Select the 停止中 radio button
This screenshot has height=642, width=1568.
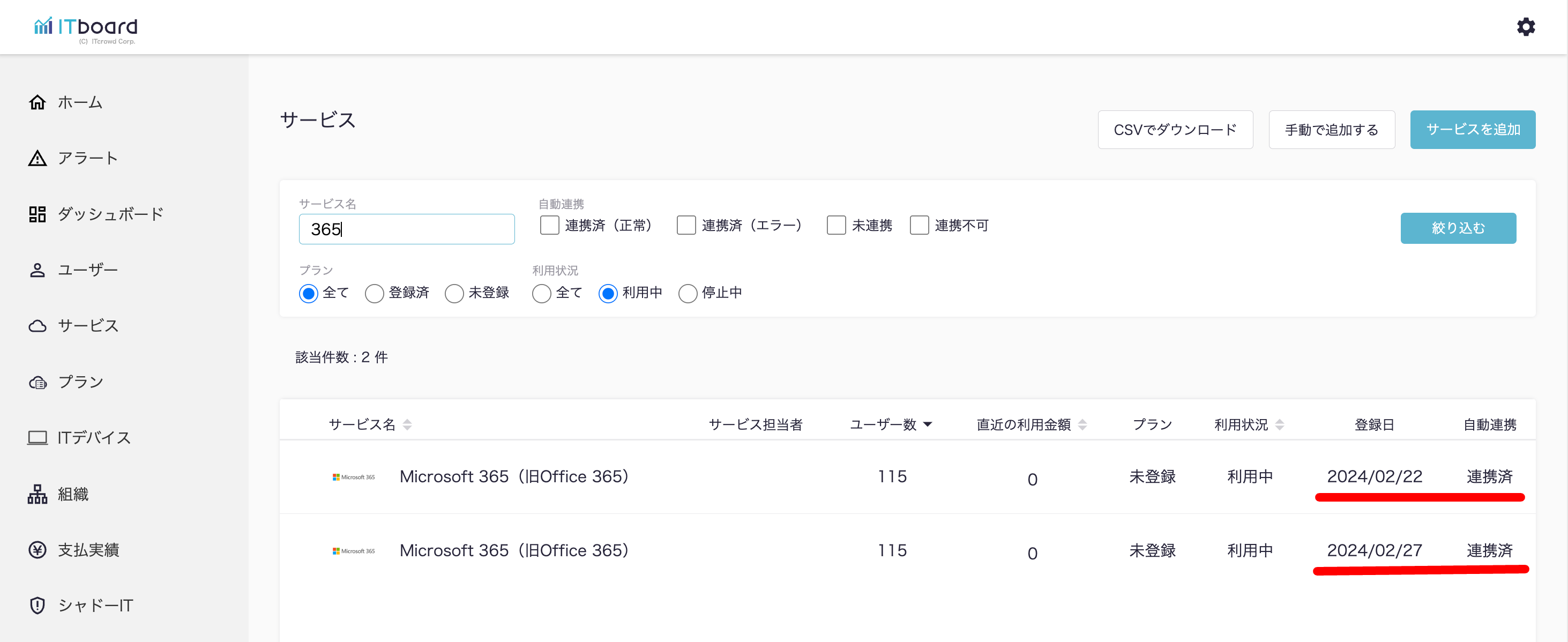coord(687,293)
